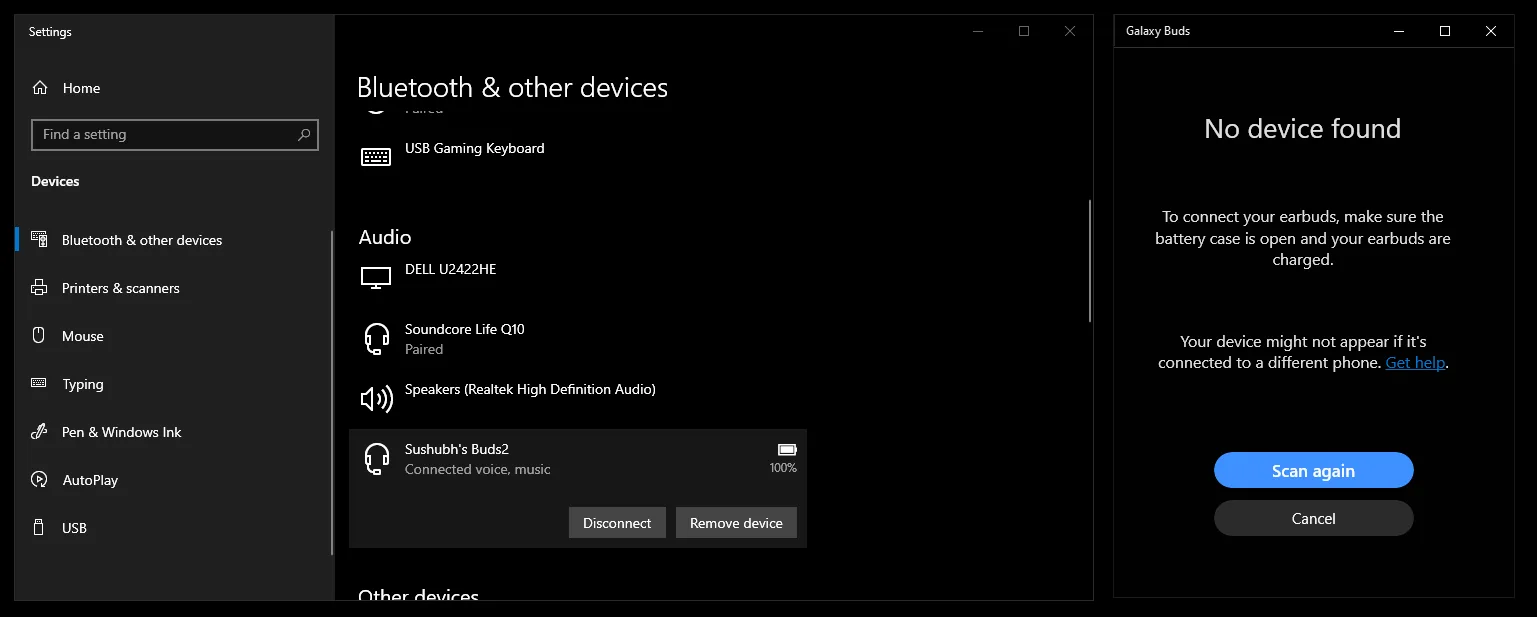Viewport: 1537px width, 617px height.
Task: Select Speakers (Realtek High Definition Audio) row
Action: (x=578, y=399)
